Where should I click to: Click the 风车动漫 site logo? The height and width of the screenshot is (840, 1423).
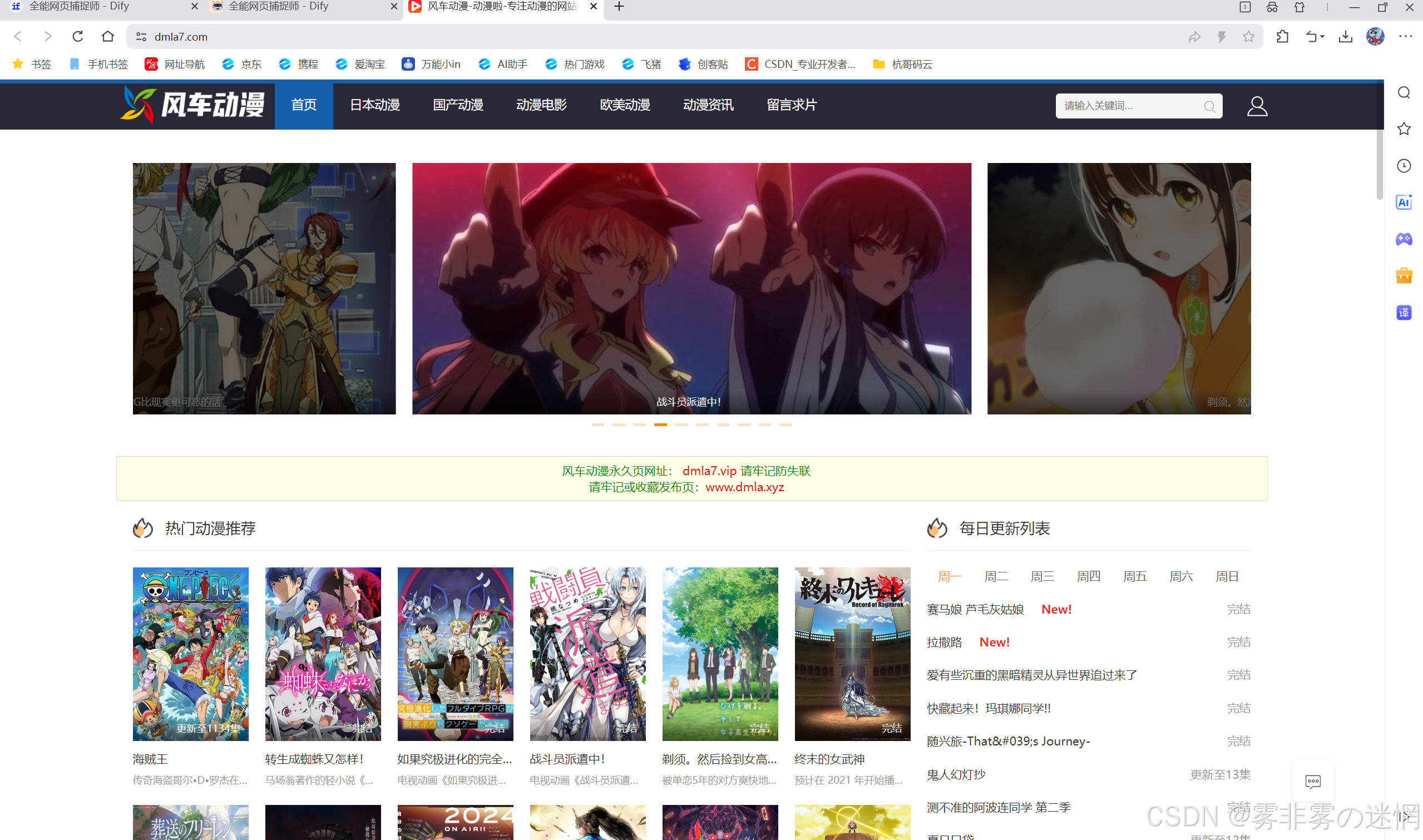tap(192, 105)
